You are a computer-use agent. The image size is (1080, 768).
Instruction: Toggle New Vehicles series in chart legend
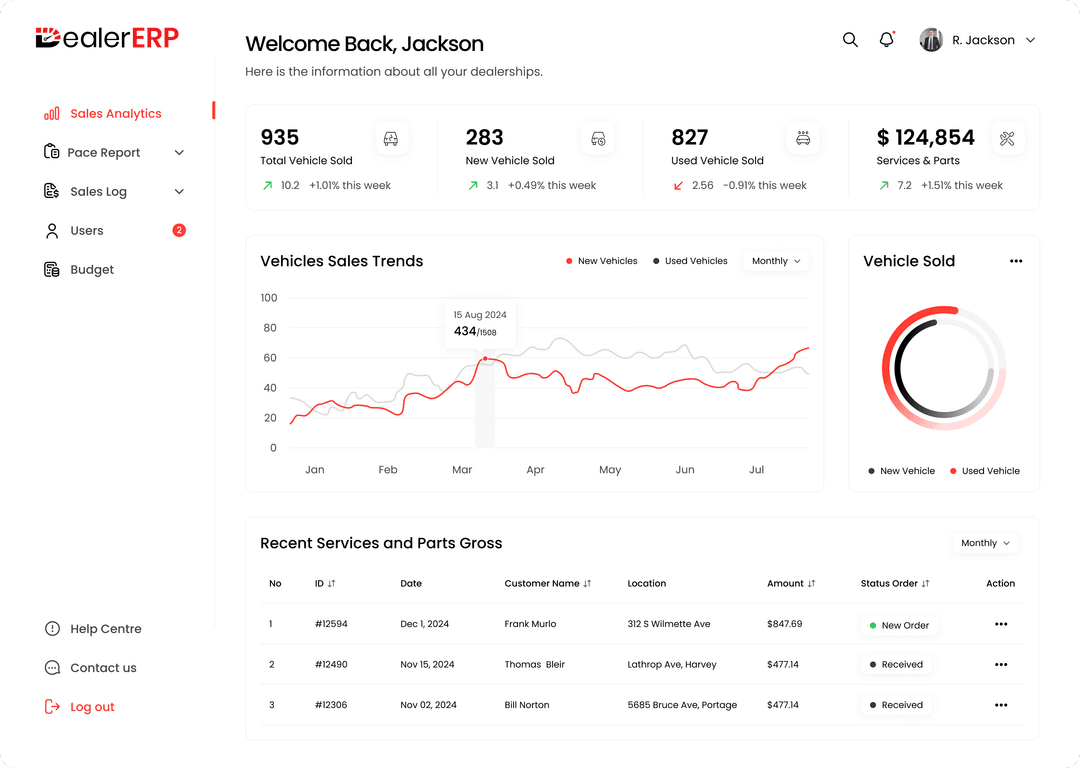point(601,261)
